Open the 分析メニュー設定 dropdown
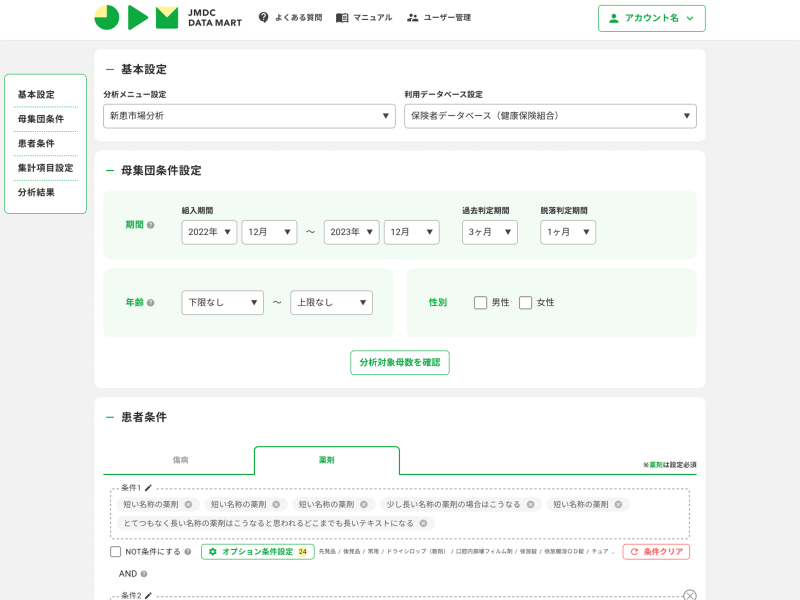Image resolution: width=800 pixels, height=600 pixels. pyautogui.click(x=249, y=116)
